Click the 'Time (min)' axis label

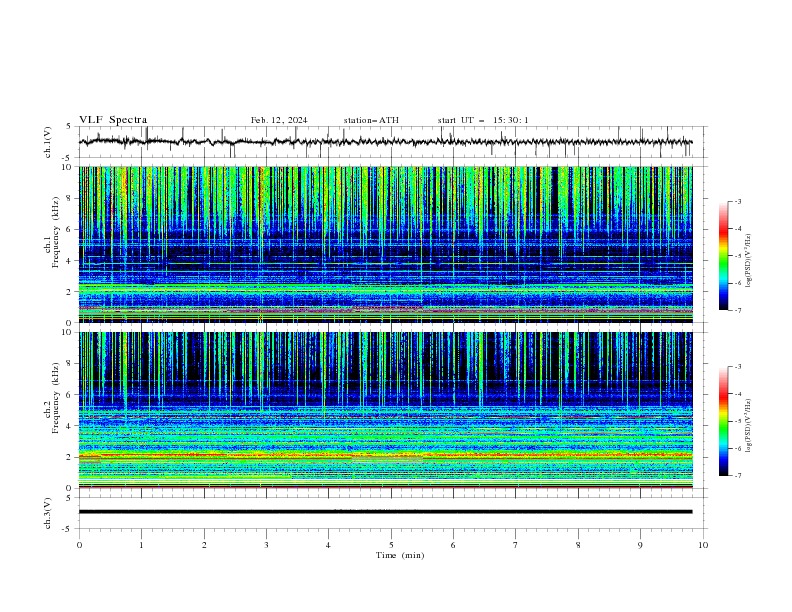(400, 555)
